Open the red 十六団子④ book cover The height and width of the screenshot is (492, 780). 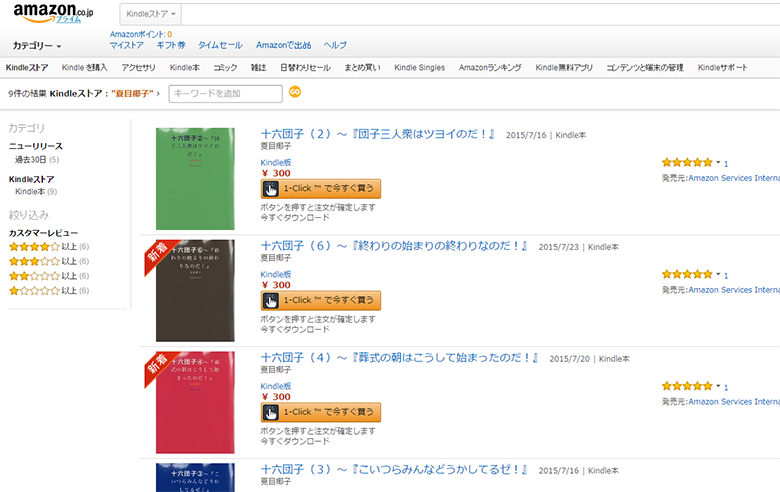click(x=195, y=403)
